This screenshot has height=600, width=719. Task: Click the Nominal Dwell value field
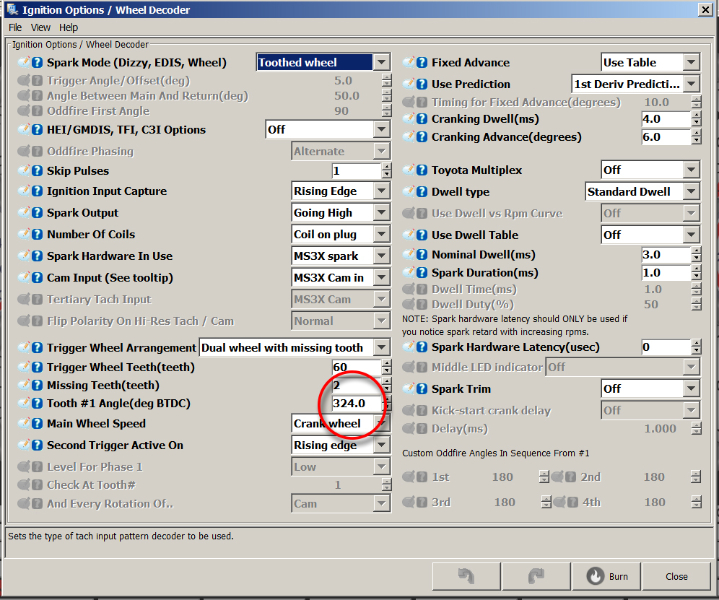[x=663, y=255]
